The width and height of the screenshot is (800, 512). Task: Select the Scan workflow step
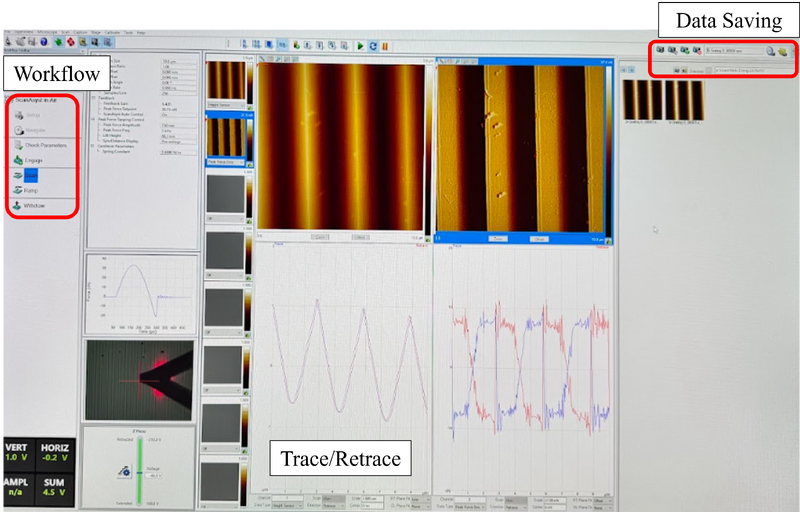(33, 174)
